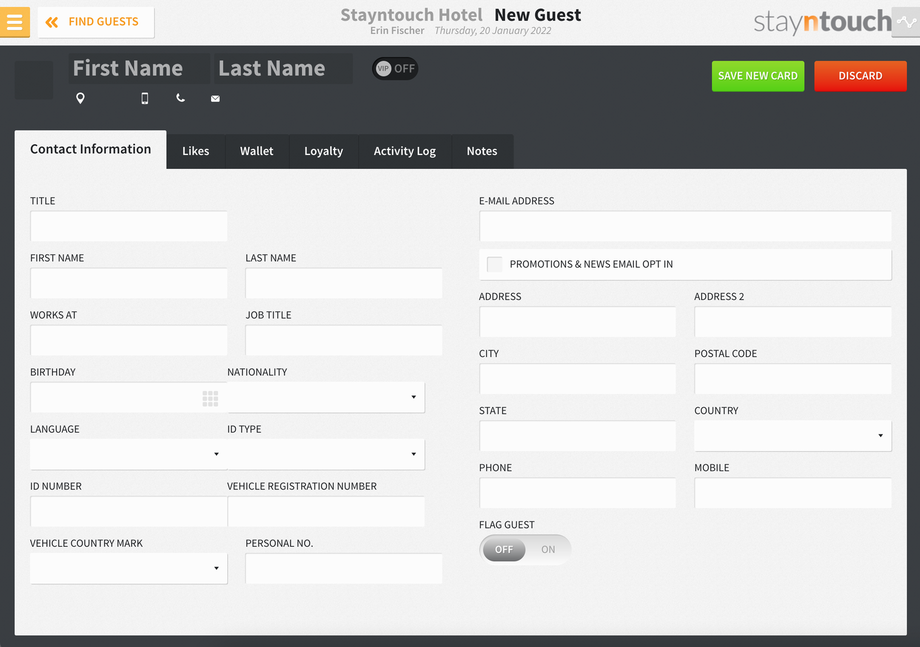Click the guest avatar placeholder

(34, 80)
